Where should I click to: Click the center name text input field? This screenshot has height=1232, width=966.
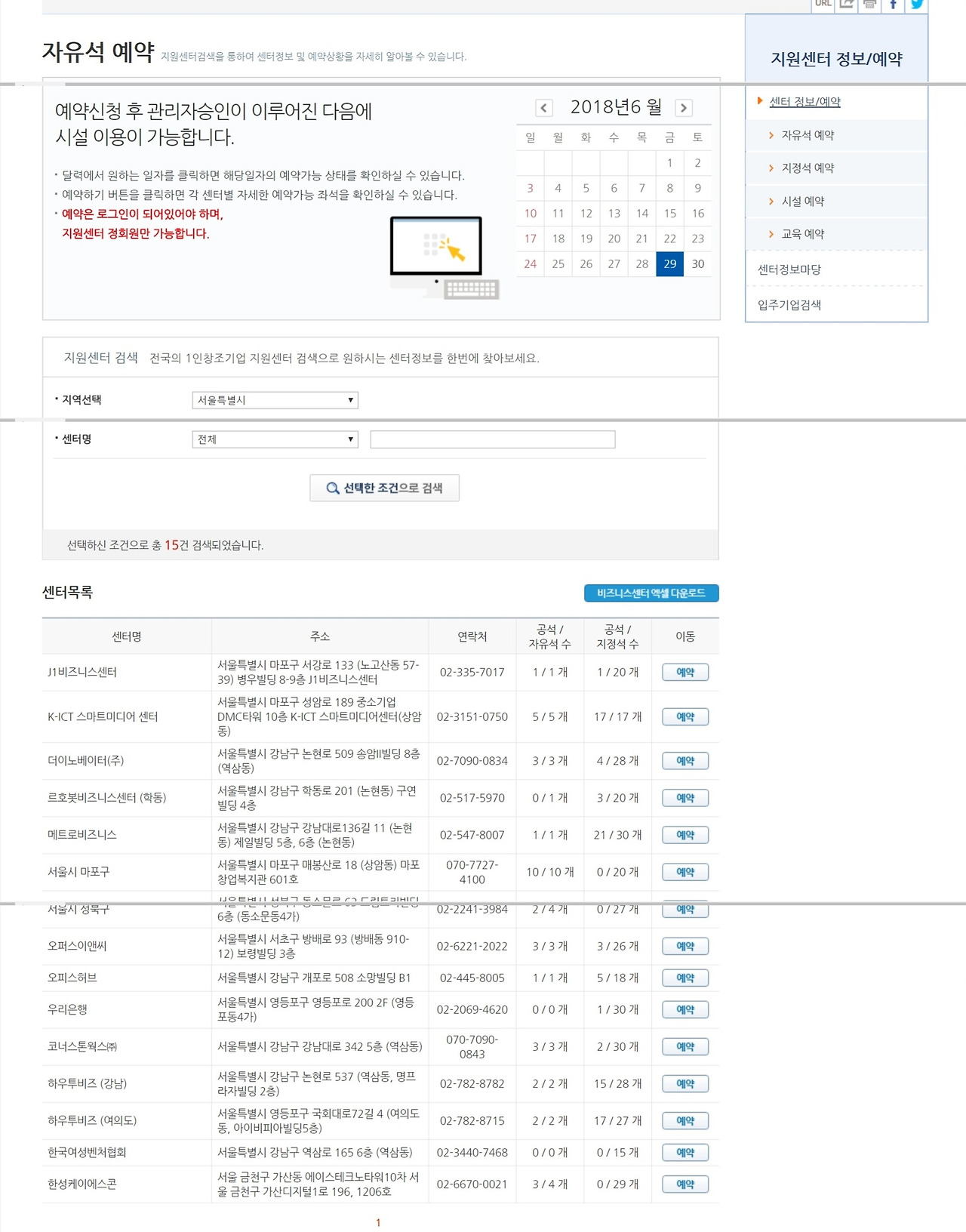pyautogui.click(x=493, y=439)
